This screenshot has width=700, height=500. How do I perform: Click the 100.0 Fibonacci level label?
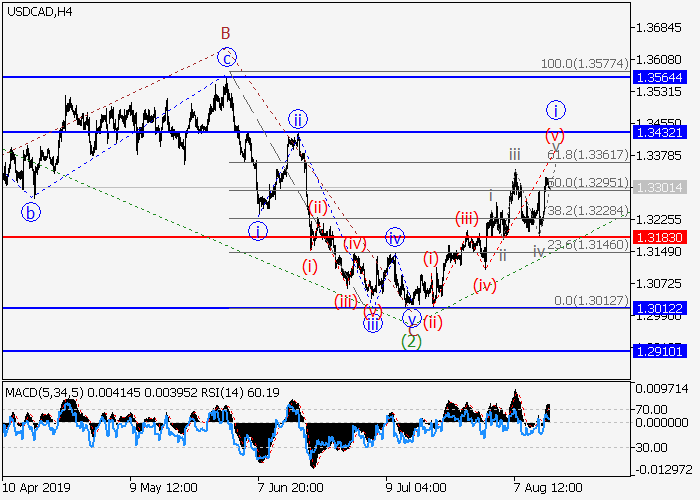pos(584,63)
